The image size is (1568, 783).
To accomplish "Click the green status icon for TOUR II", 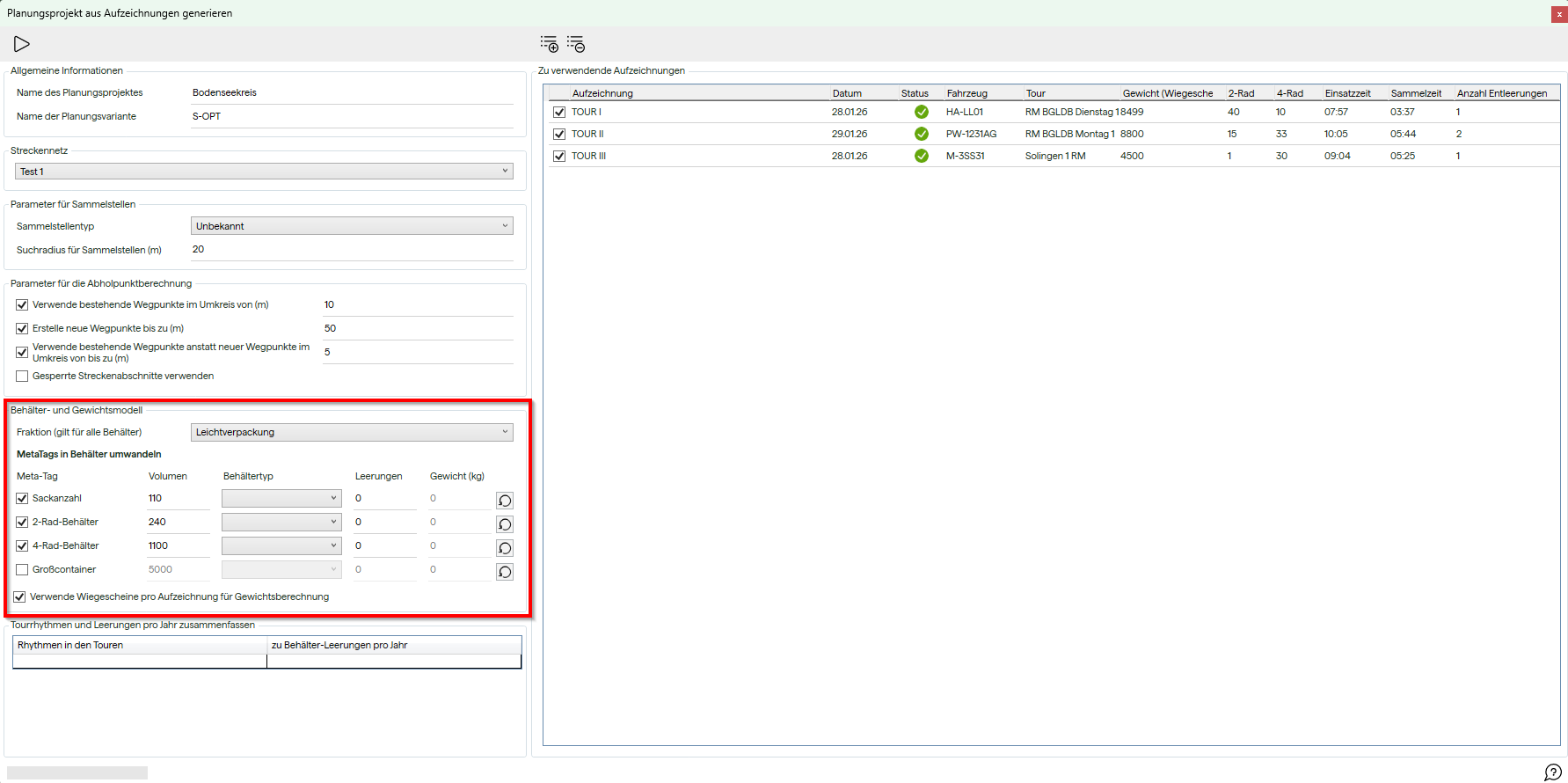I will tap(921, 134).
